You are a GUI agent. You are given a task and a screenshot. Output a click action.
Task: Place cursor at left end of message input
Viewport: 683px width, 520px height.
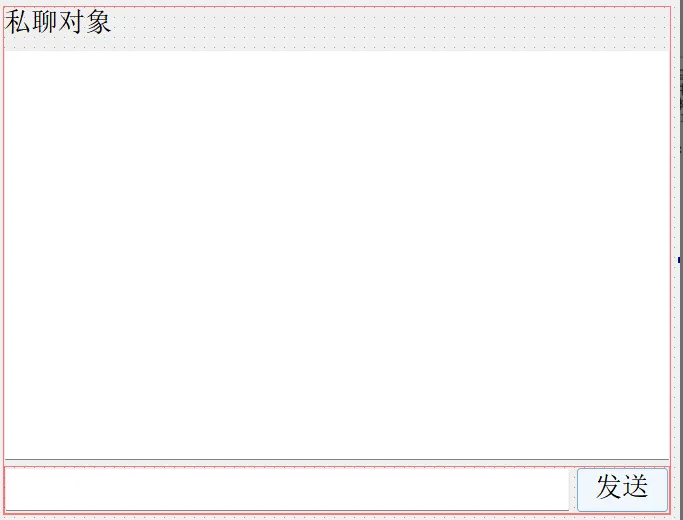[x=10, y=489]
